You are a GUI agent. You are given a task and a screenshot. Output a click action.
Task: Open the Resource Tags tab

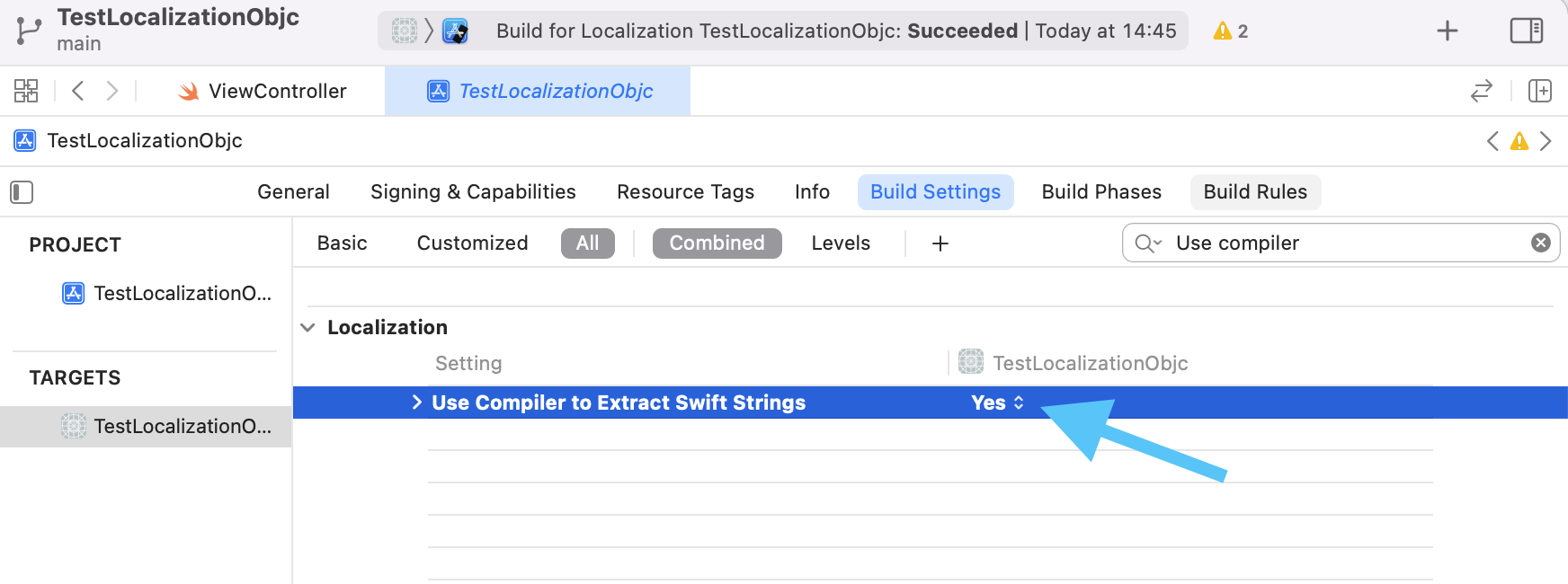[685, 192]
